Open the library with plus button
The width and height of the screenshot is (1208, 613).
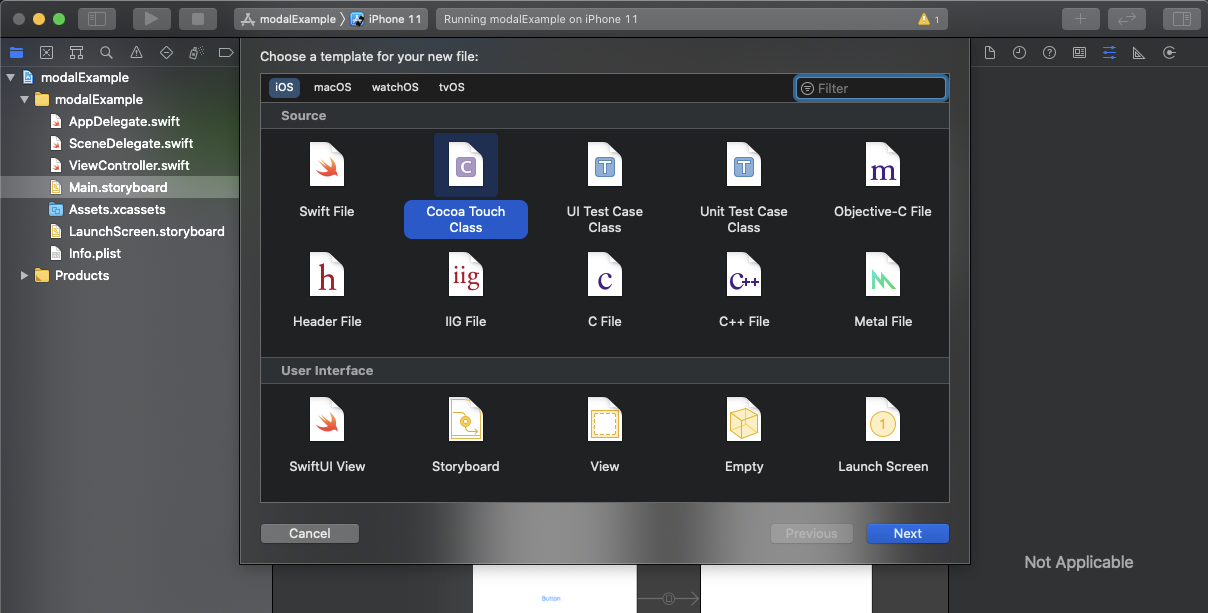click(1080, 19)
